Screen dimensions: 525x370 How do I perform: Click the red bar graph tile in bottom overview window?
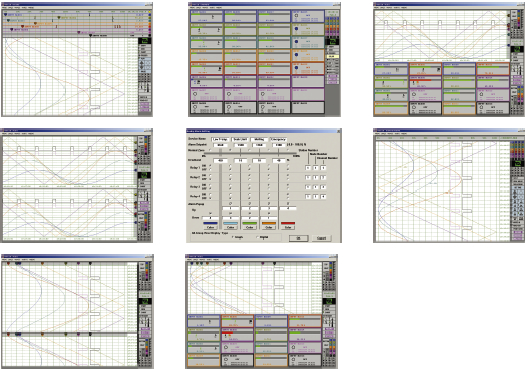[237, 334]
